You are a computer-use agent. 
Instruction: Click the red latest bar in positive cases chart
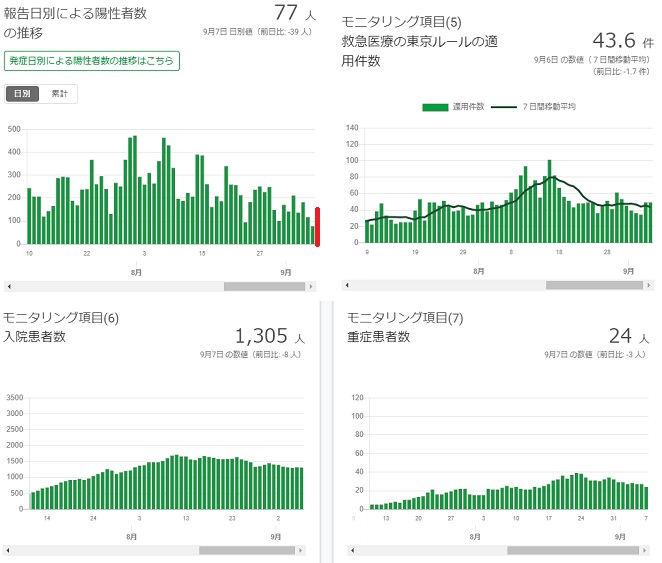coord(317,227)
